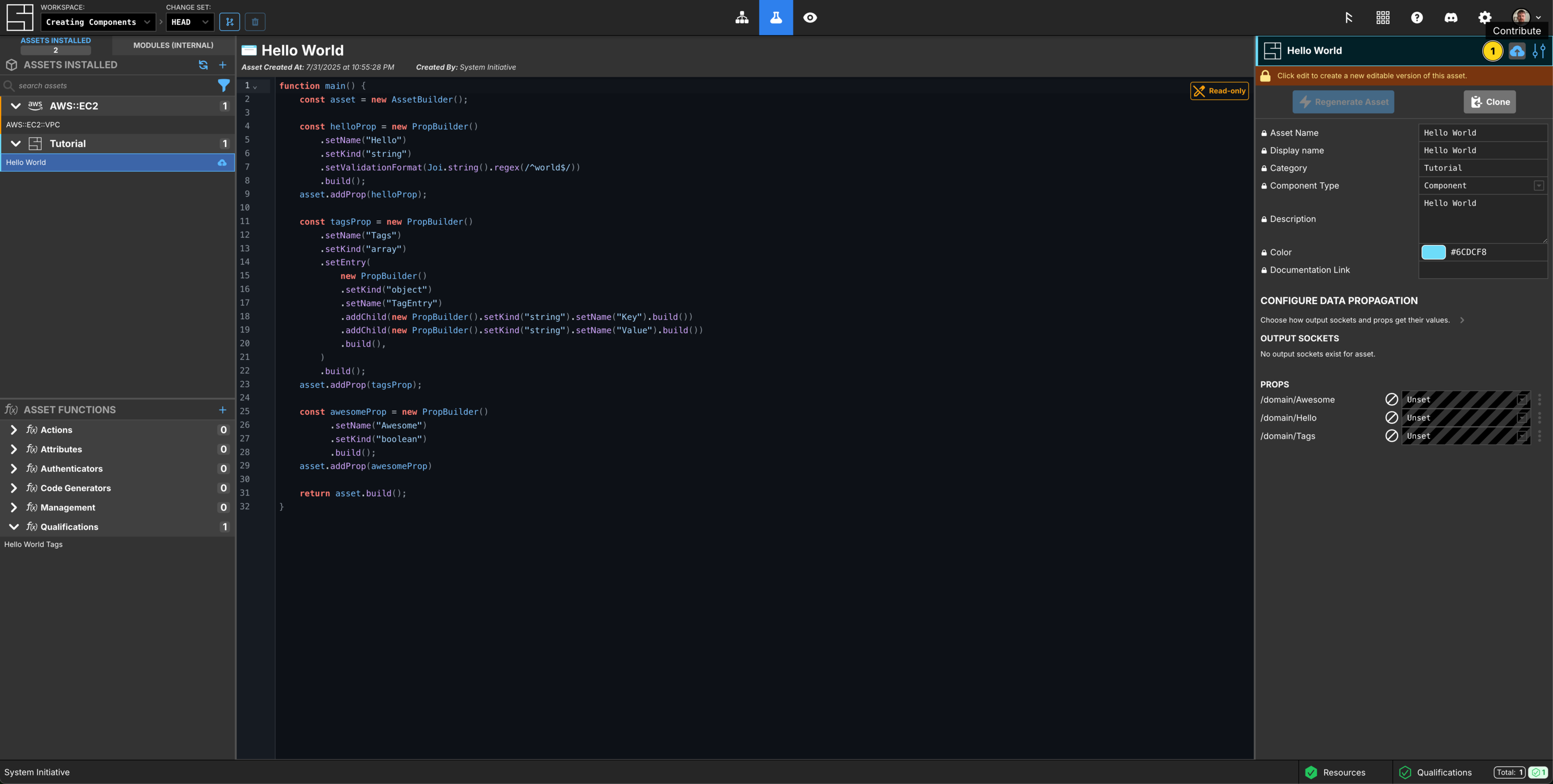Open the /domain/Awesome value dropdown
Image resolution: width=1553 pixels, height=784 pixels.
pos(1466,399)
